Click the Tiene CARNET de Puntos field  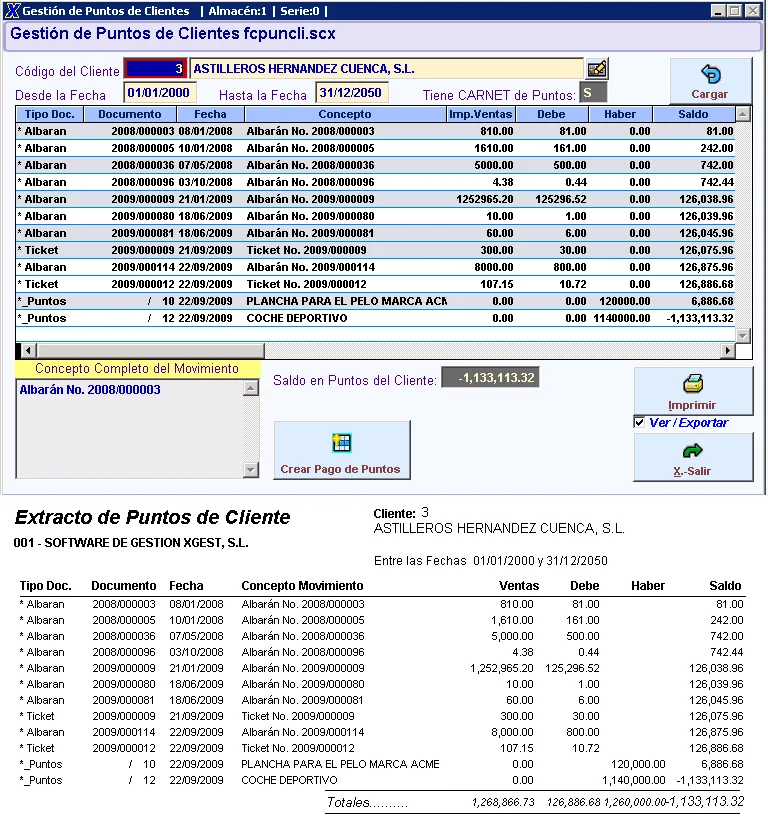[593, 93]
